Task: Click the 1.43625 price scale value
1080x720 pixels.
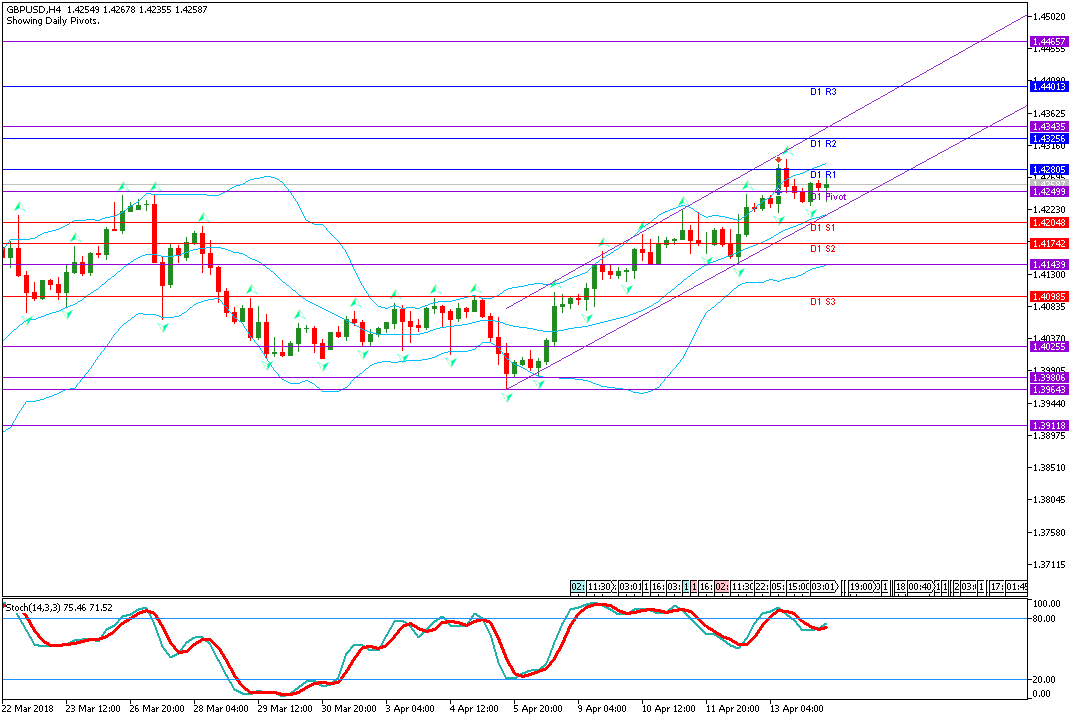Action: [x=1049, y=113]
